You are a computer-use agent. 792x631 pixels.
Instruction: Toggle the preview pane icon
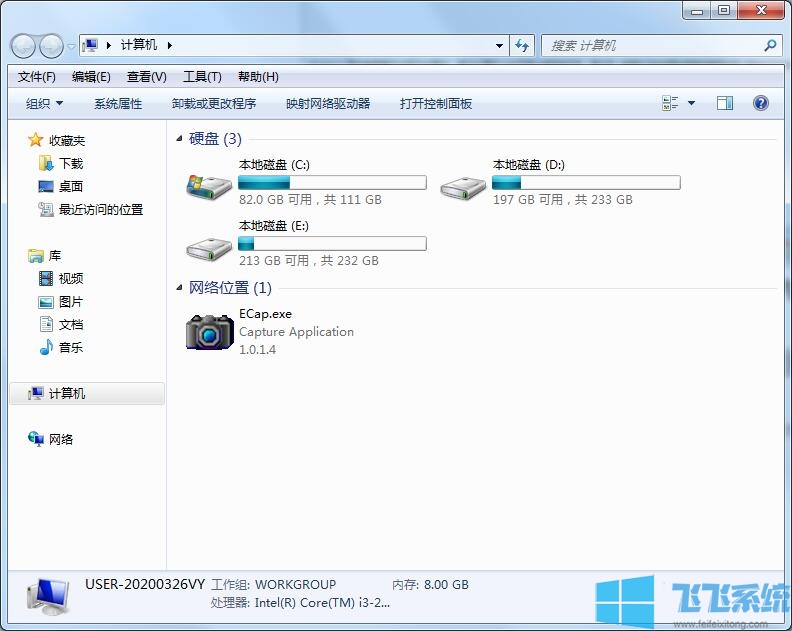(725, 103)
